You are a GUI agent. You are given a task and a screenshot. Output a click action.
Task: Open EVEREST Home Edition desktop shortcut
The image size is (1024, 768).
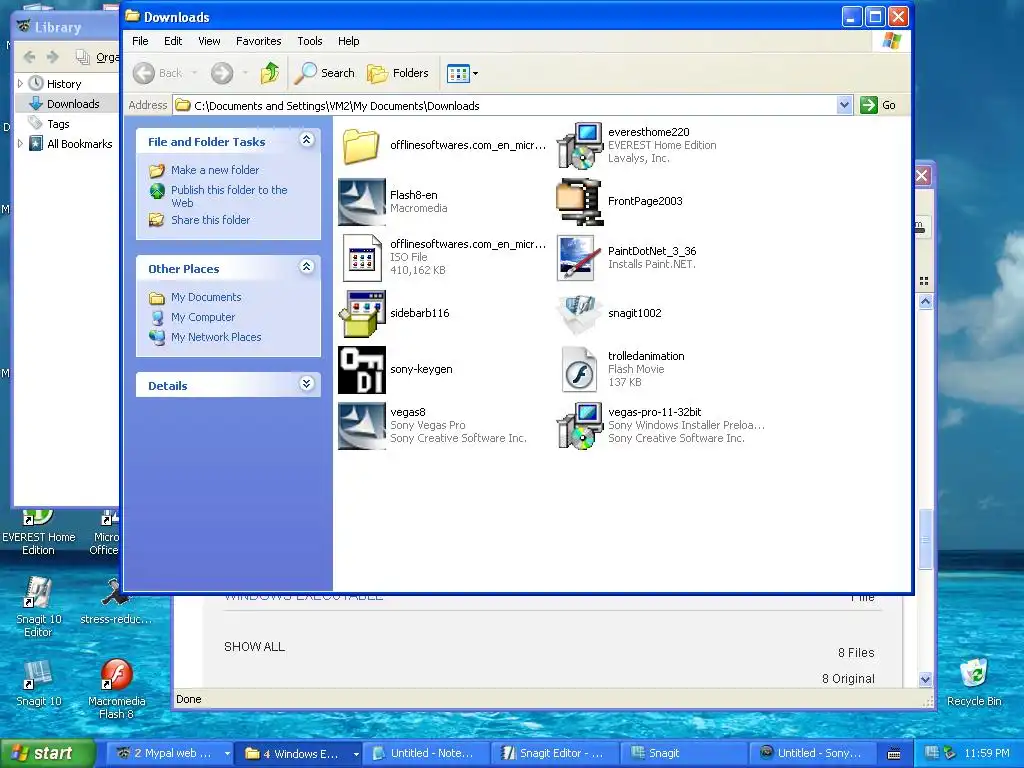(39, 532)
